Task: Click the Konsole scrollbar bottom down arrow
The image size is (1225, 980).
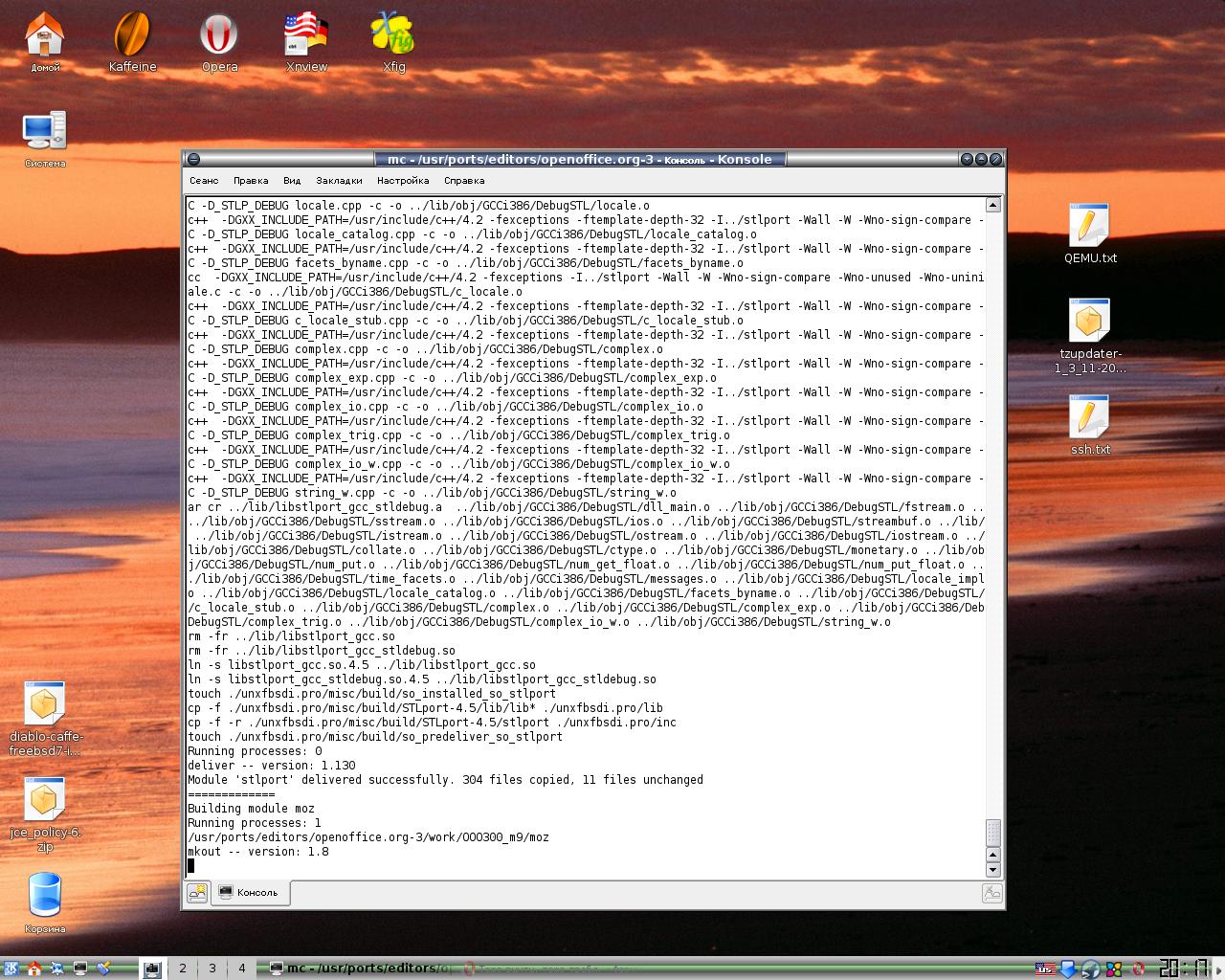Action: [x=992, y=870]
